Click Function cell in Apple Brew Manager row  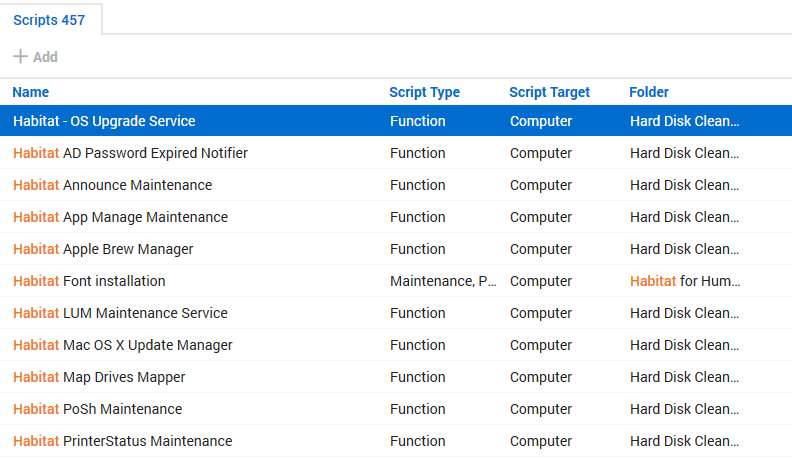pos(418,249)
